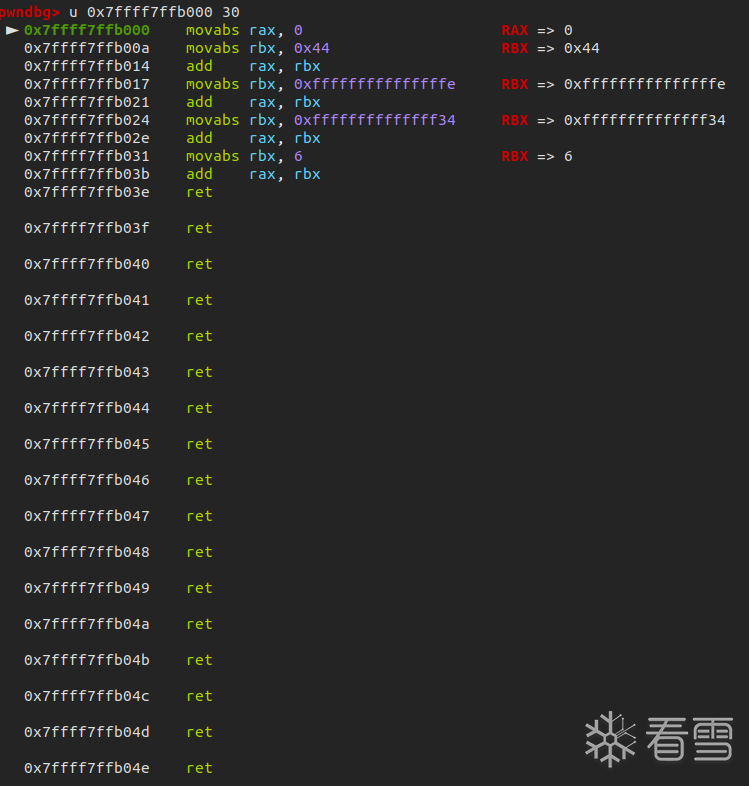Select address 0x7ffff7ffb03e of first ret
The width and height of the screenshot is (749, 786).
pyautogui.click(x=87, y=192)
